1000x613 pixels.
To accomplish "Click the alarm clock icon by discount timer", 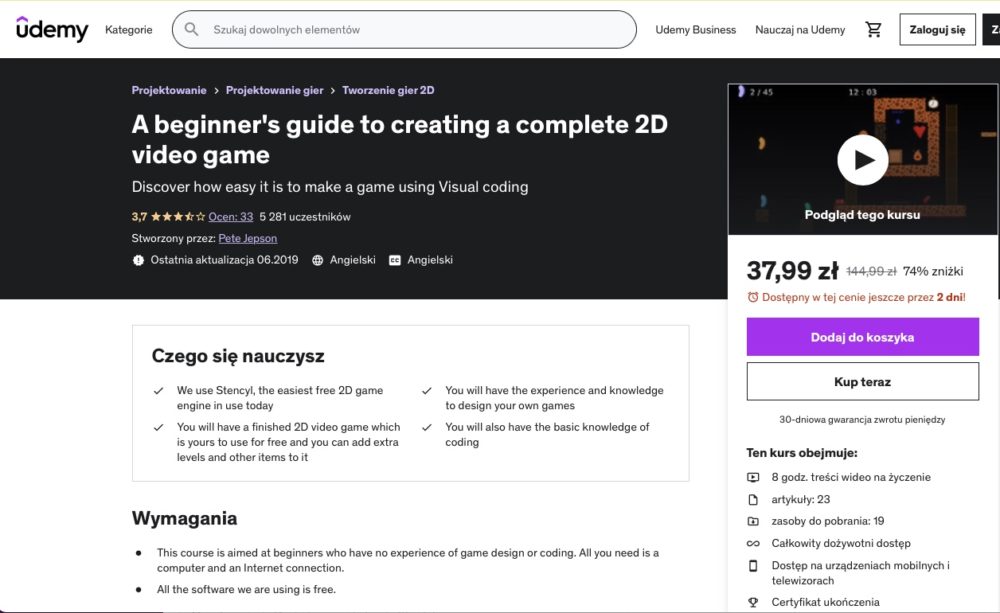I will [x=753, y=297].
